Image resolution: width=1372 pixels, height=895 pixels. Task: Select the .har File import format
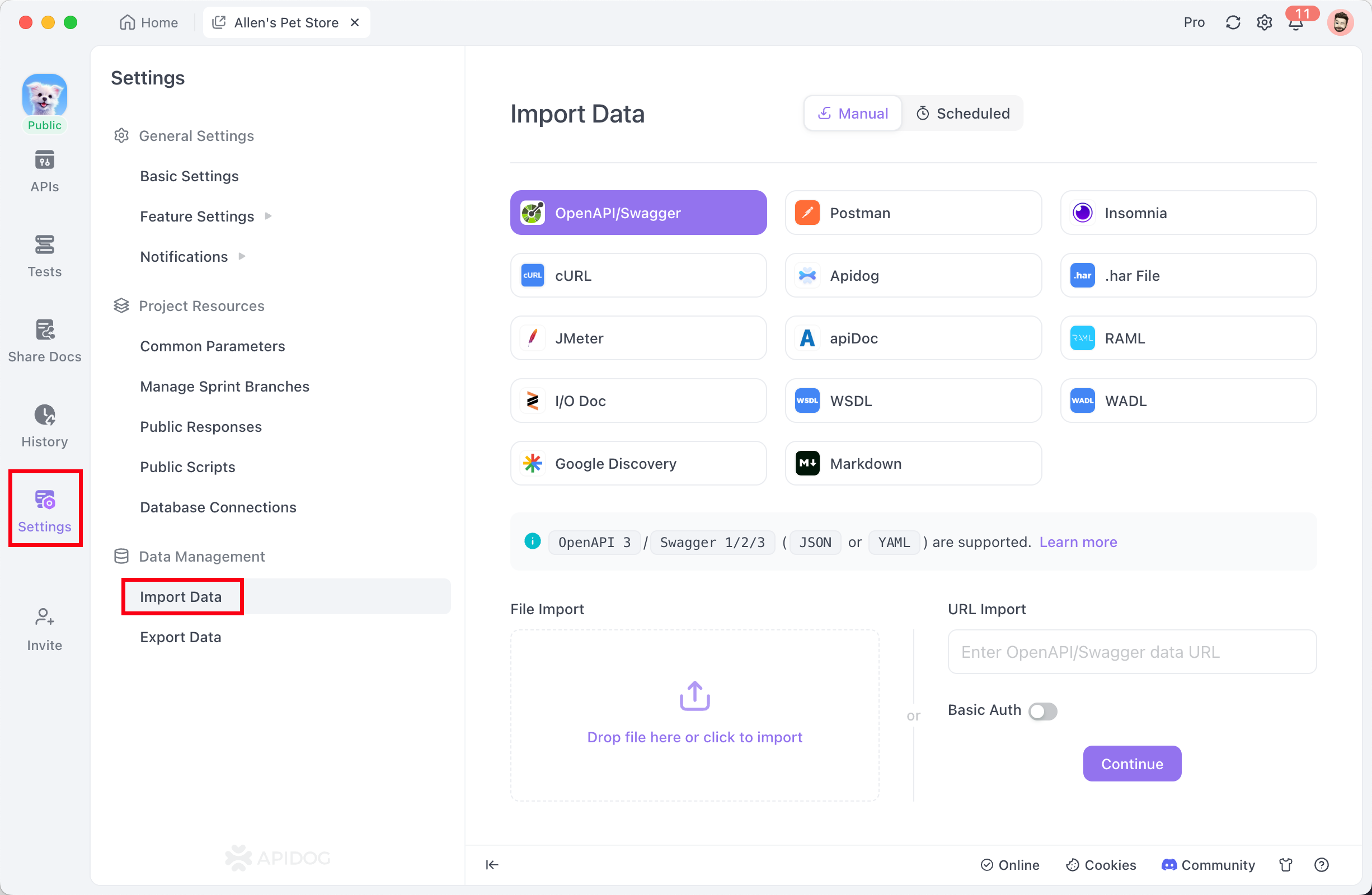tap(1188, 275)
